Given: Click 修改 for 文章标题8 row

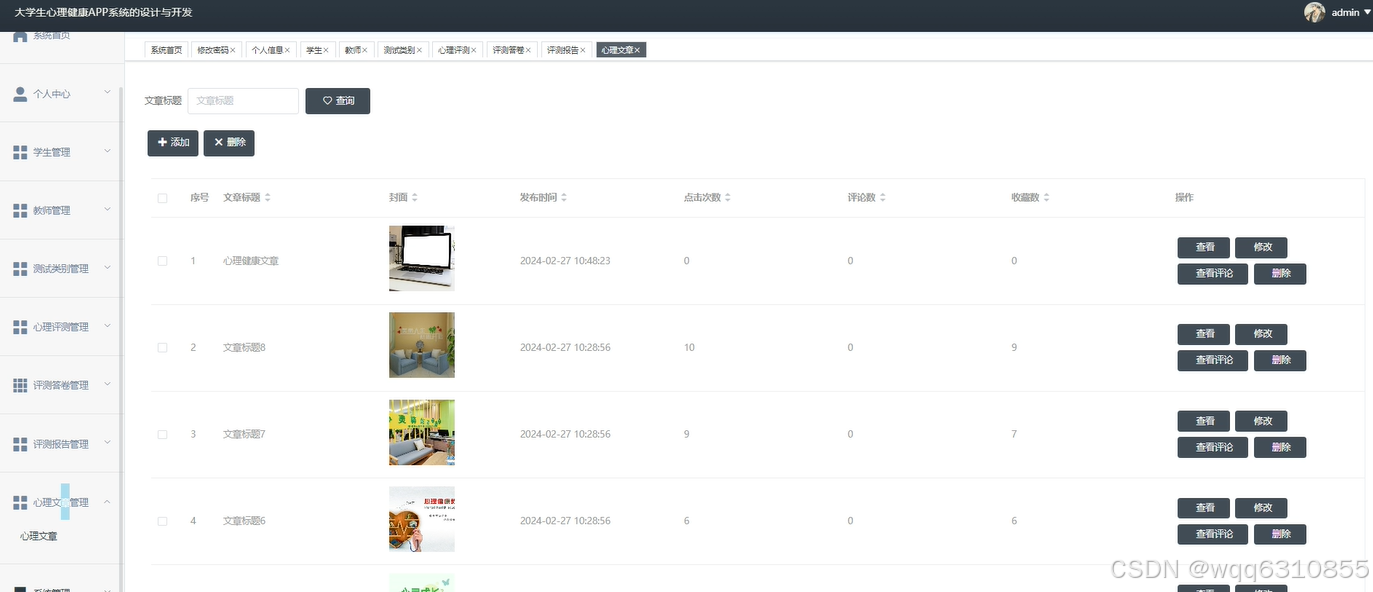Looking at the screenshot, I should 1261,334.
